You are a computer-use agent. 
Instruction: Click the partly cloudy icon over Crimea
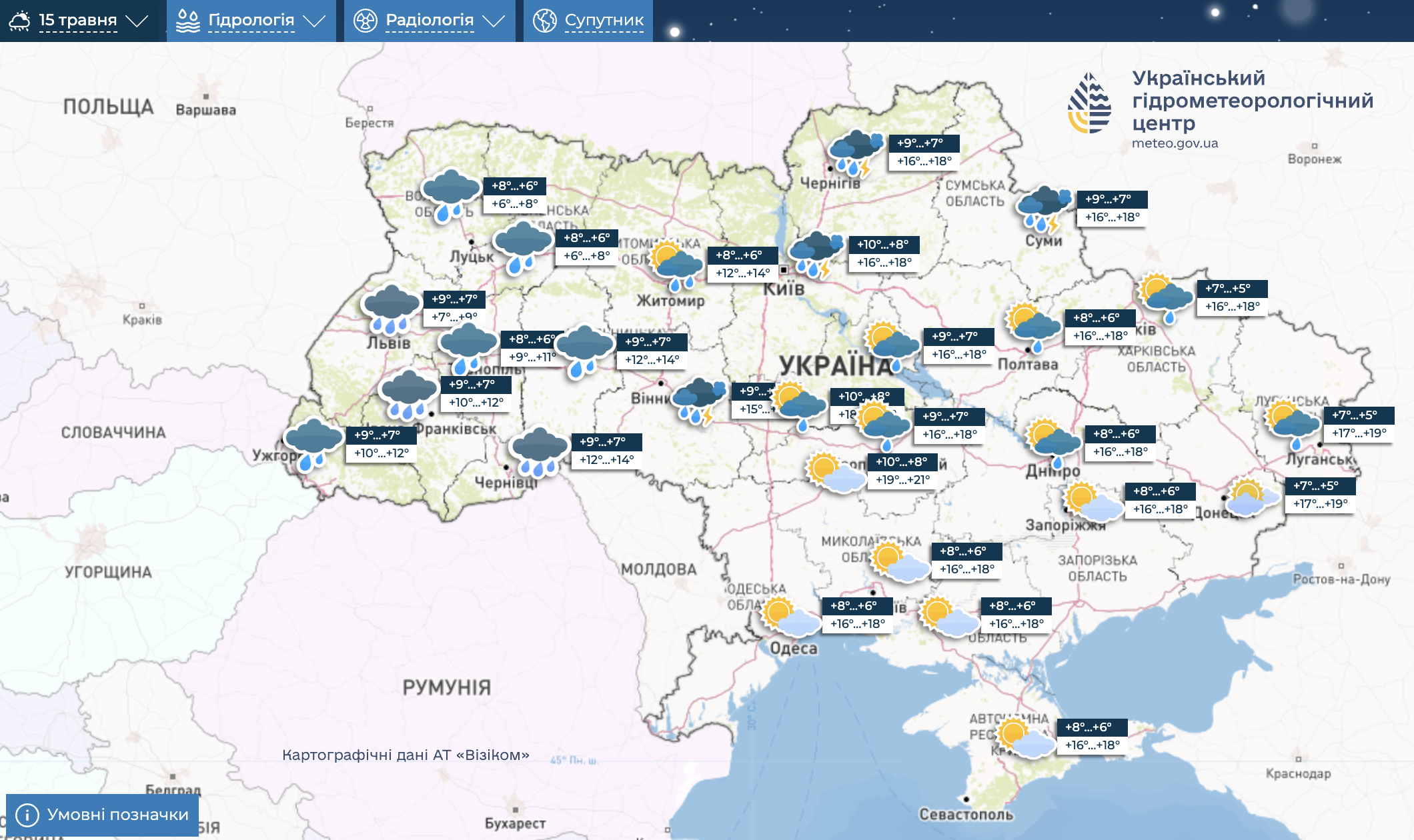click(1026, 737)
